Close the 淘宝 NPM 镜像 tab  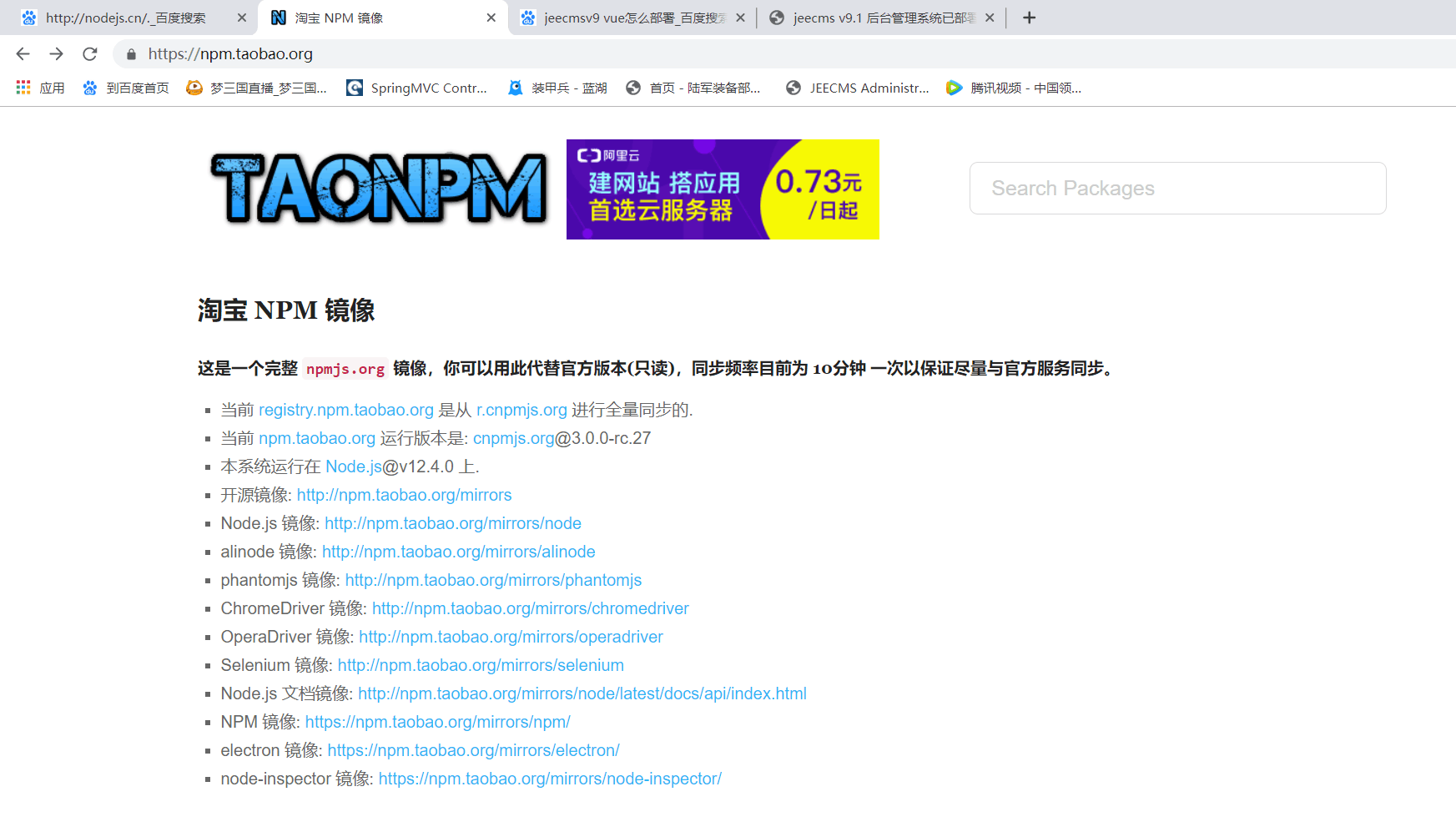pos(491,18)
